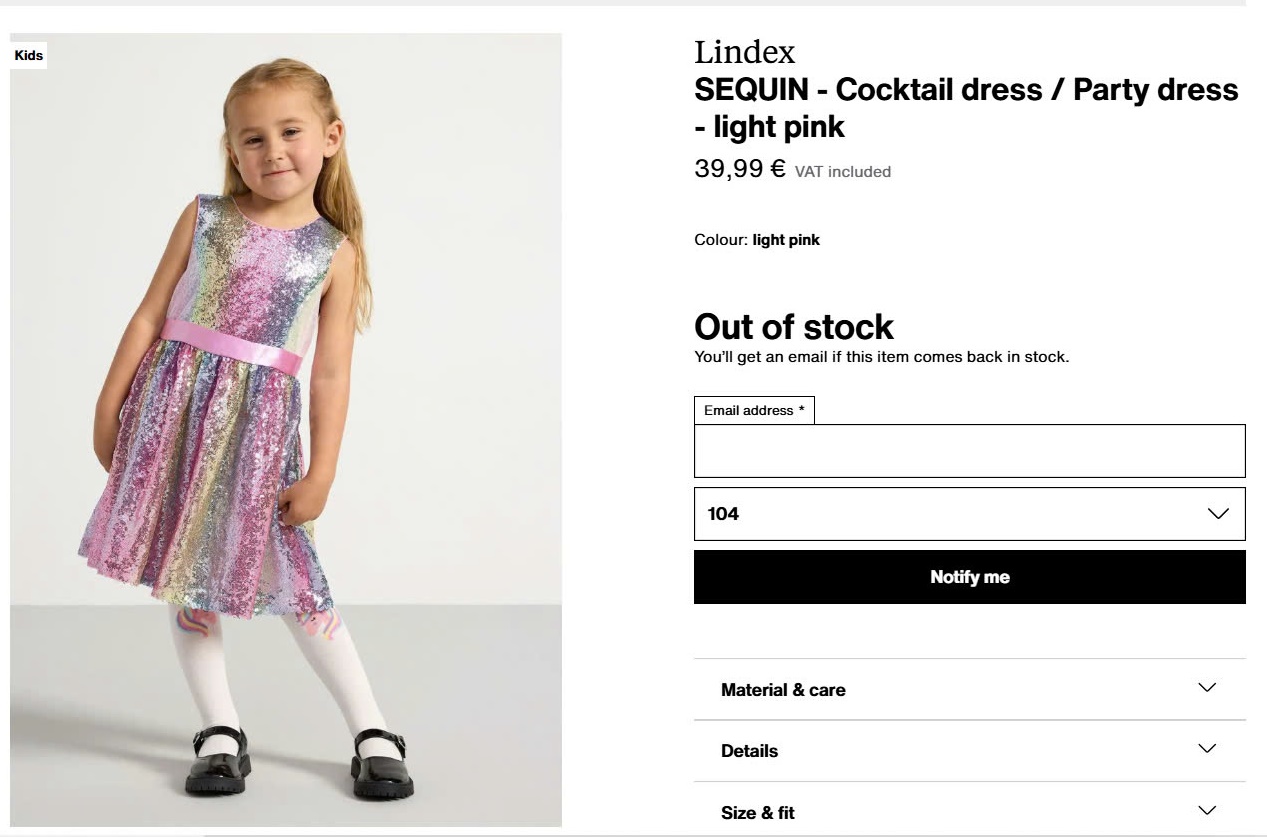Click the Out of stock heading

[794, 327]
